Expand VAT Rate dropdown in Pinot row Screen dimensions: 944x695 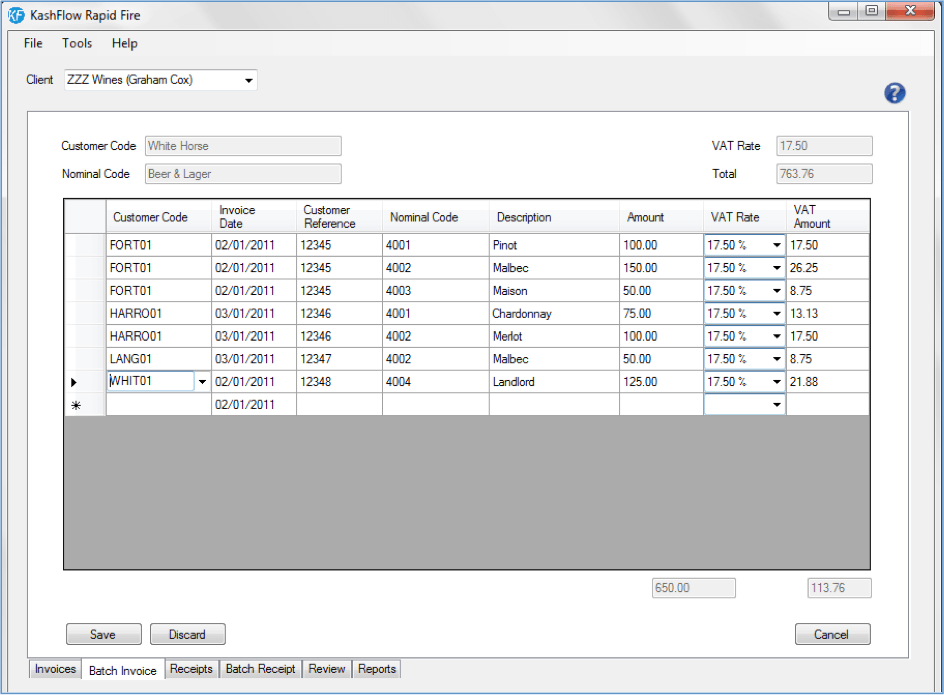coord(776,245)
